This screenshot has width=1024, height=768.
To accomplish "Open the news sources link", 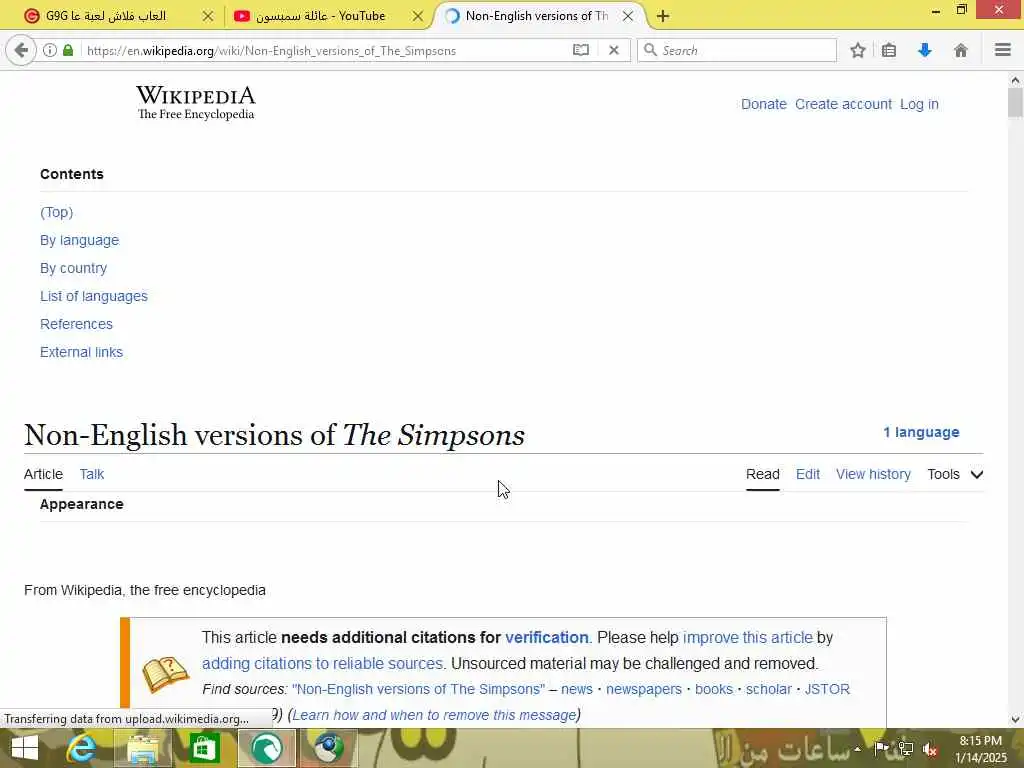I will tap(577, 689).
